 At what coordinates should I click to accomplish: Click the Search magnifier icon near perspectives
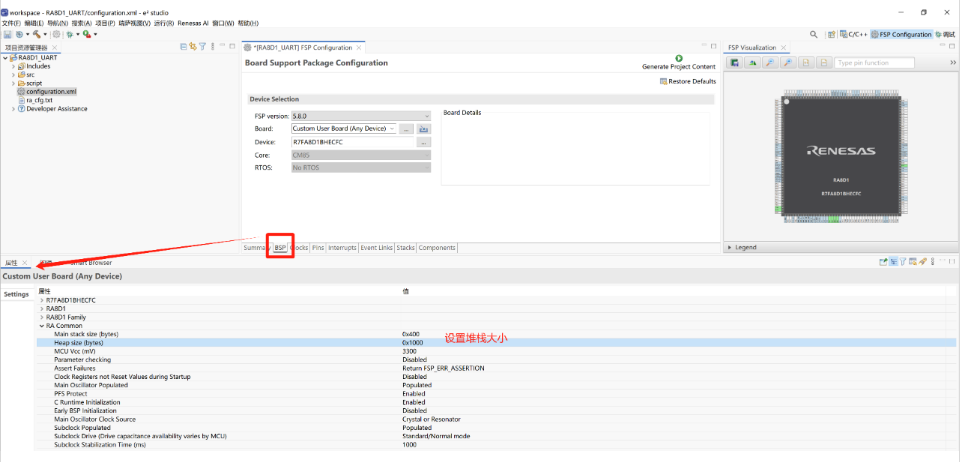click(x=814, y=35)
